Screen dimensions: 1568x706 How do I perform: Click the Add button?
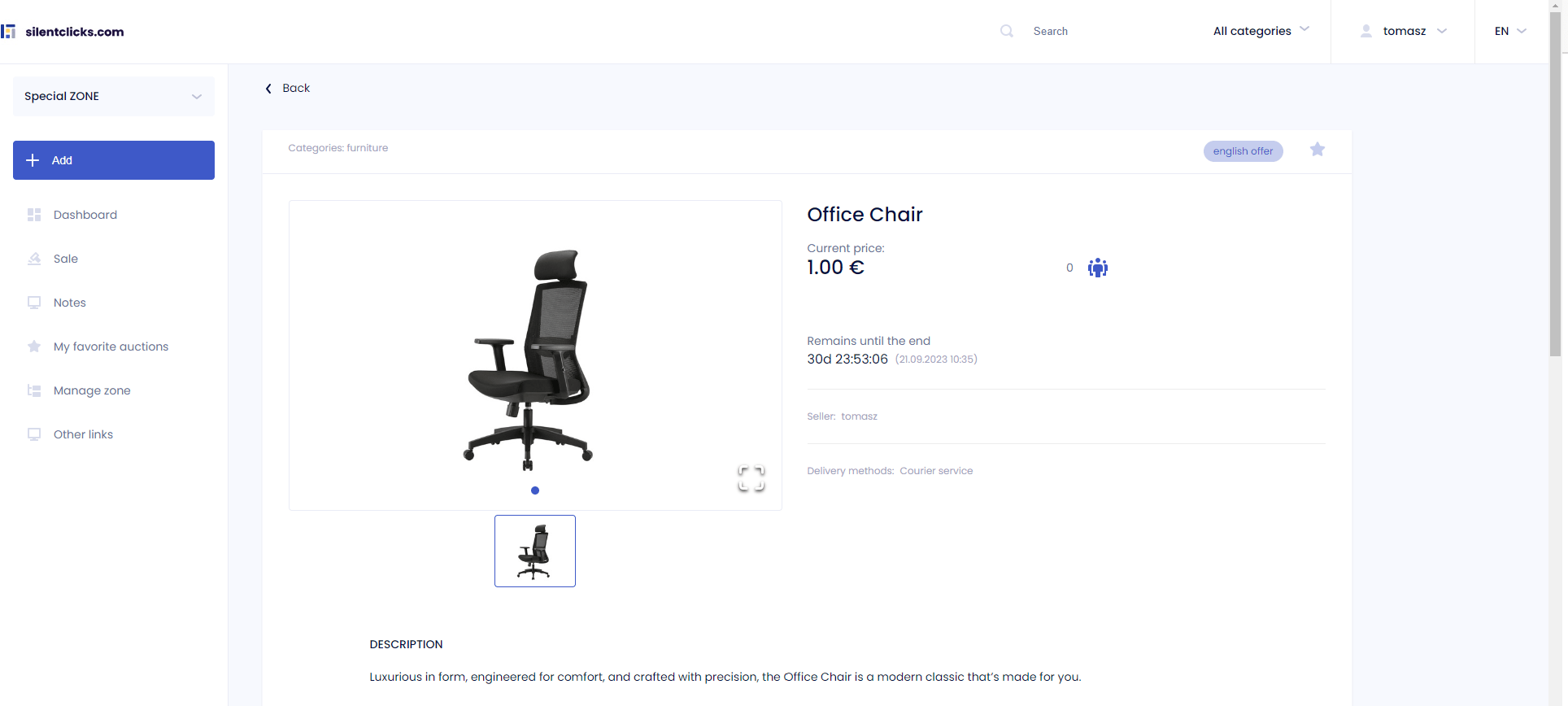(114, 160)
